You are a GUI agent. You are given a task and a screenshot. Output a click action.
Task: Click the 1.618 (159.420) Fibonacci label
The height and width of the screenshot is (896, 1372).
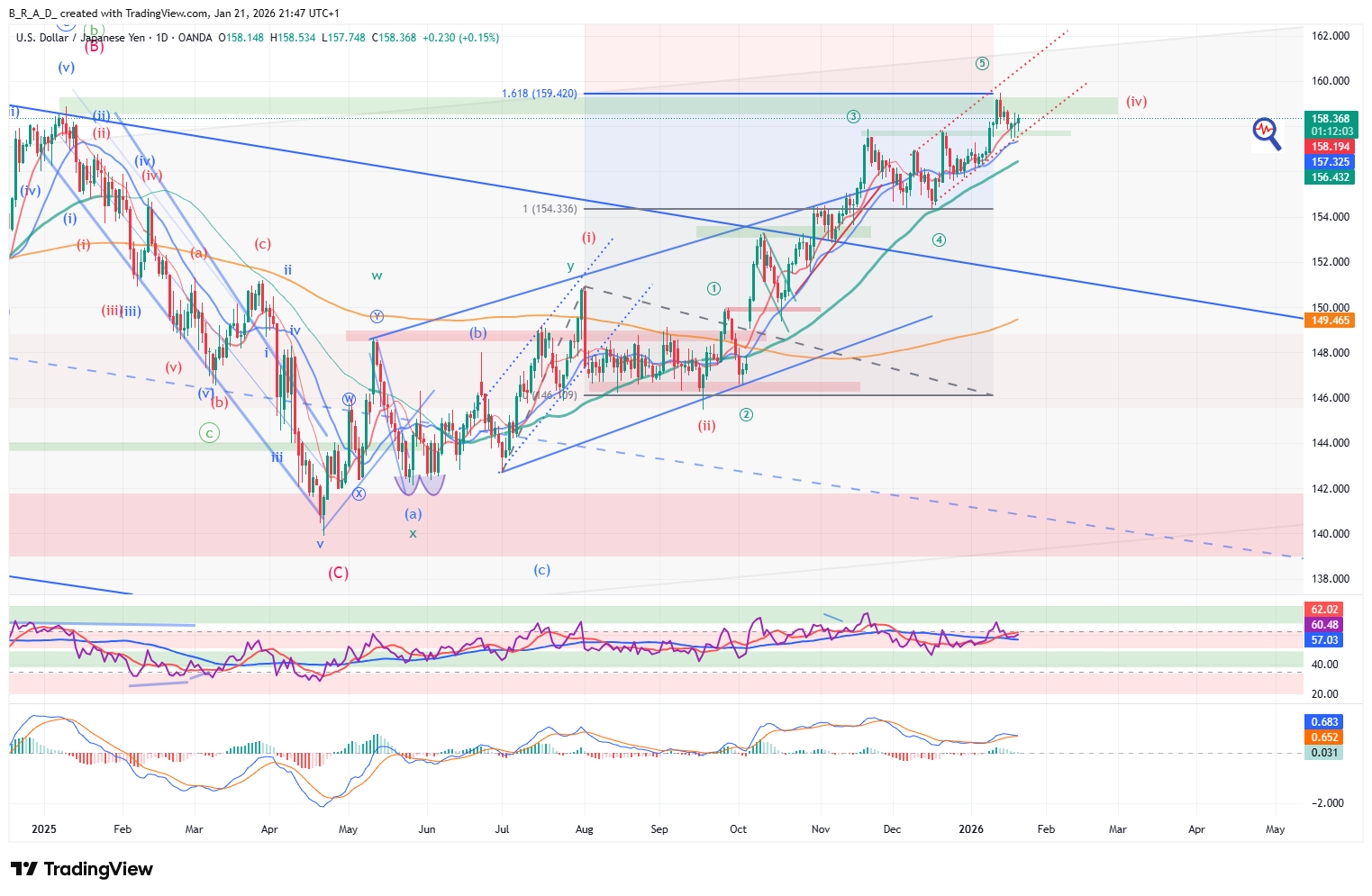click(539, 94)
